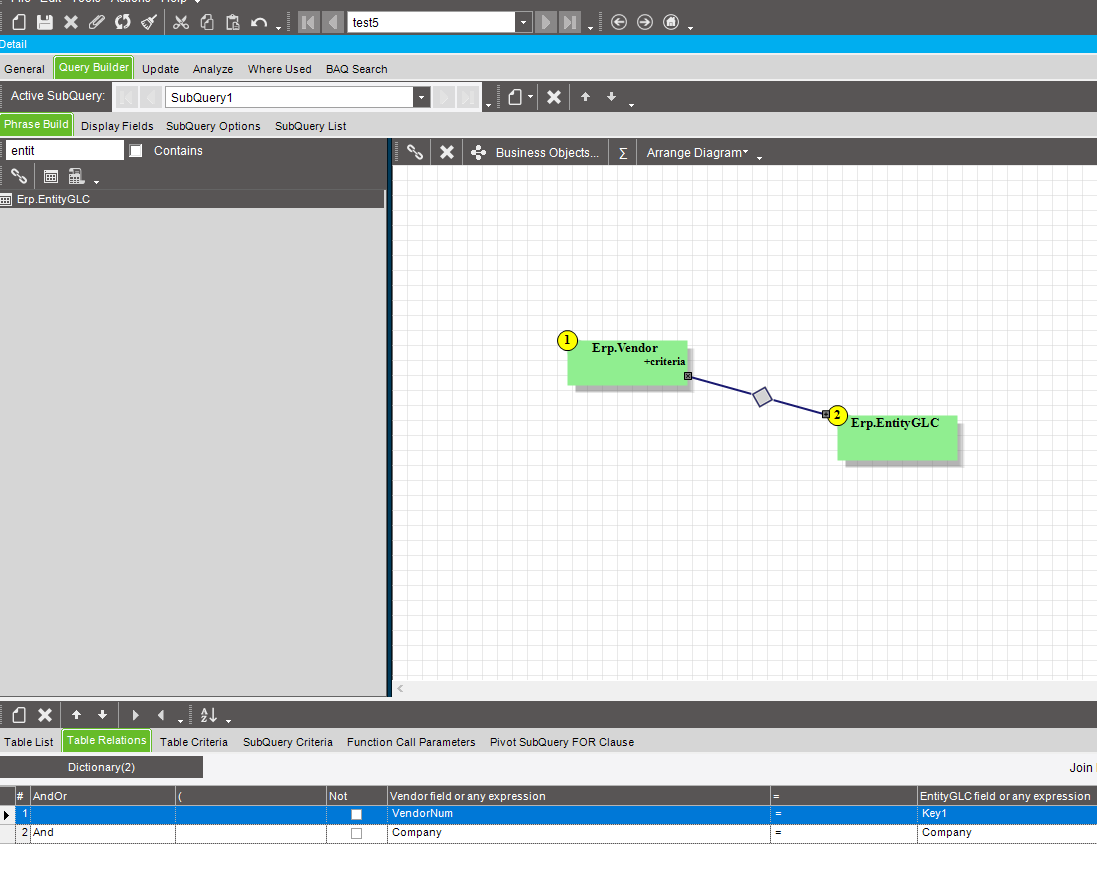Screen dimensions: 1097x889
Task: Toggle Not checkbox in VendorNum row
Action: pos(356,814)
